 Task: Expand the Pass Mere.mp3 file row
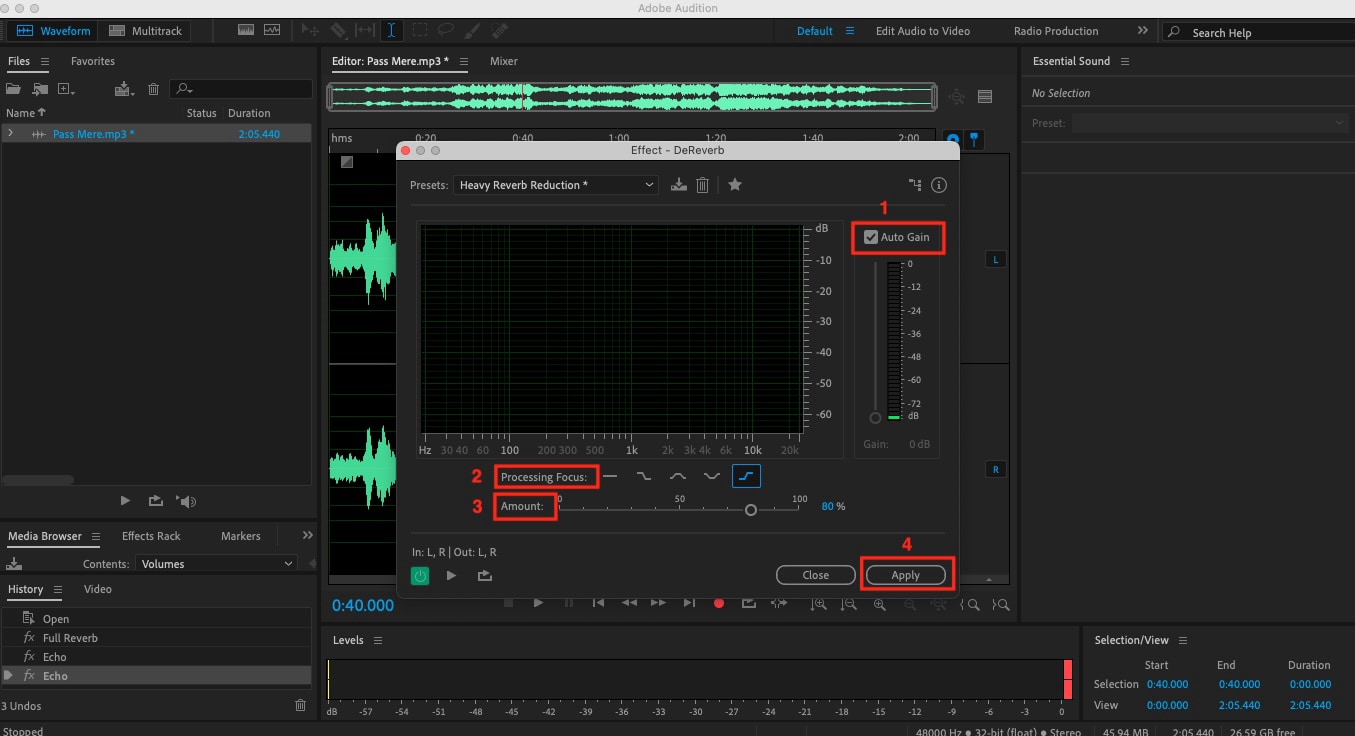(10, 134)
